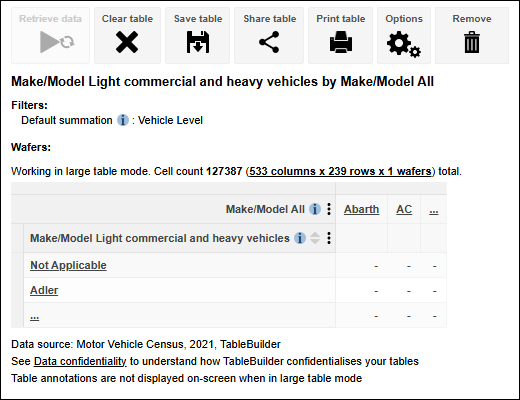Viewport: 520px width, 400px height.
Task: Show info for Light commercial and heavy vehicles
Action: pyautogui.click(x=300, y=238)
